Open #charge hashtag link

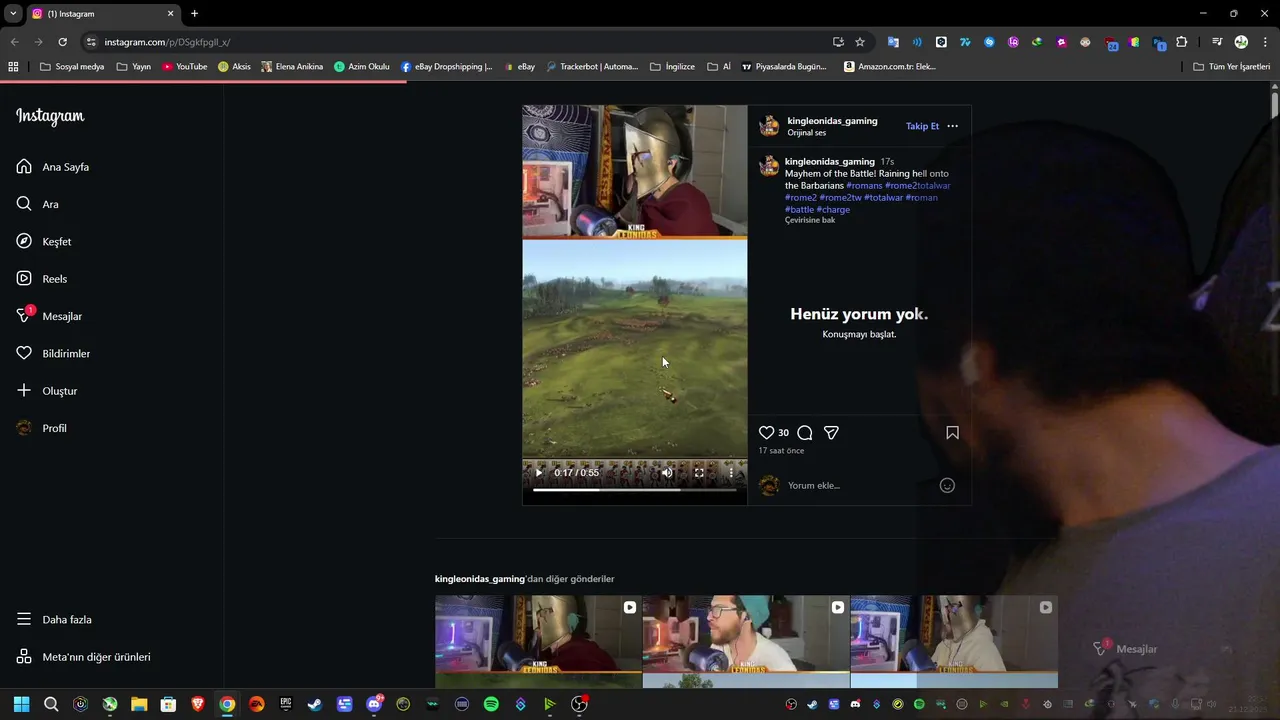pyautogui.click(x=833, y=210)
